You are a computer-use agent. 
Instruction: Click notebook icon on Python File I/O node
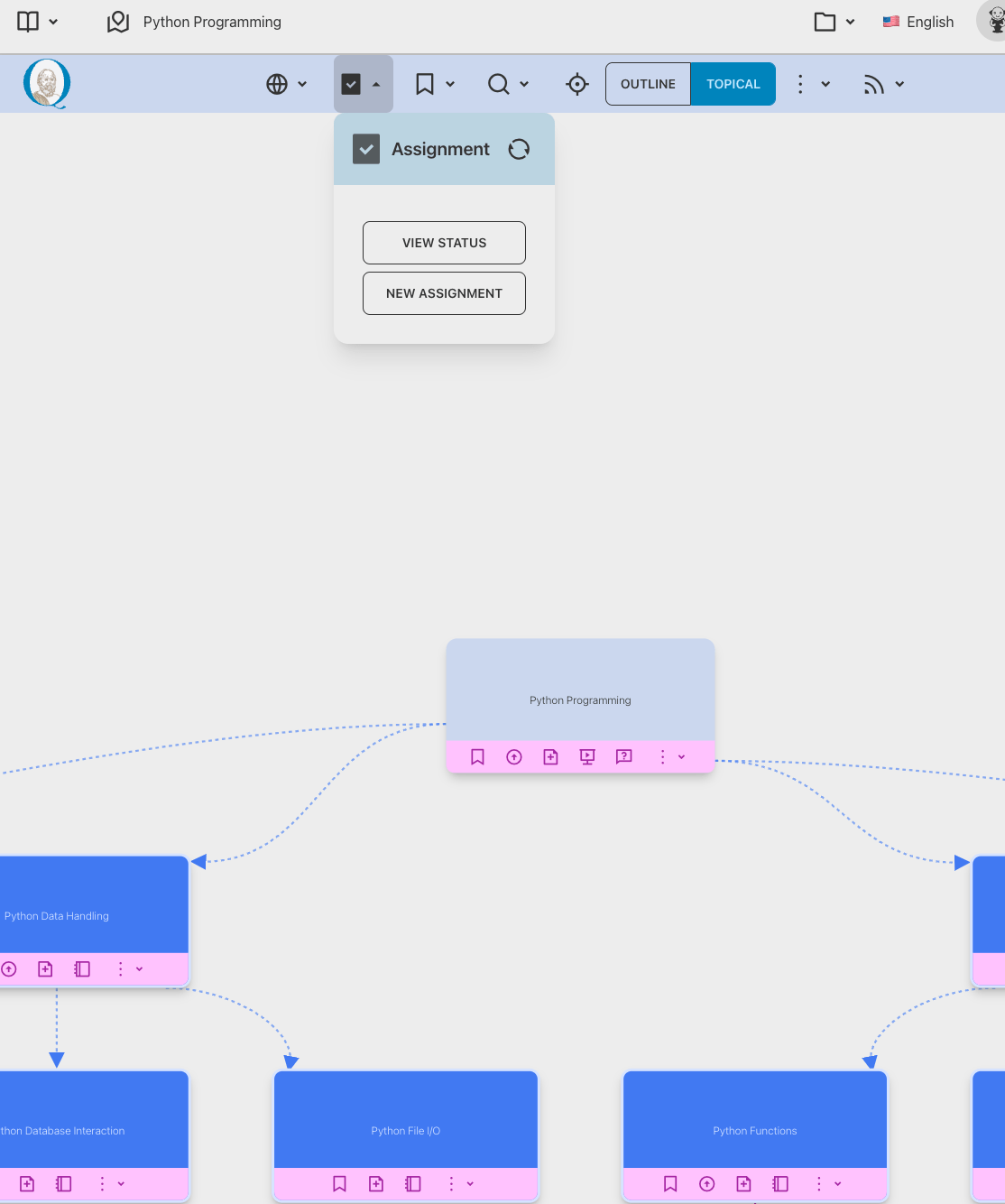pos(413,1183)
